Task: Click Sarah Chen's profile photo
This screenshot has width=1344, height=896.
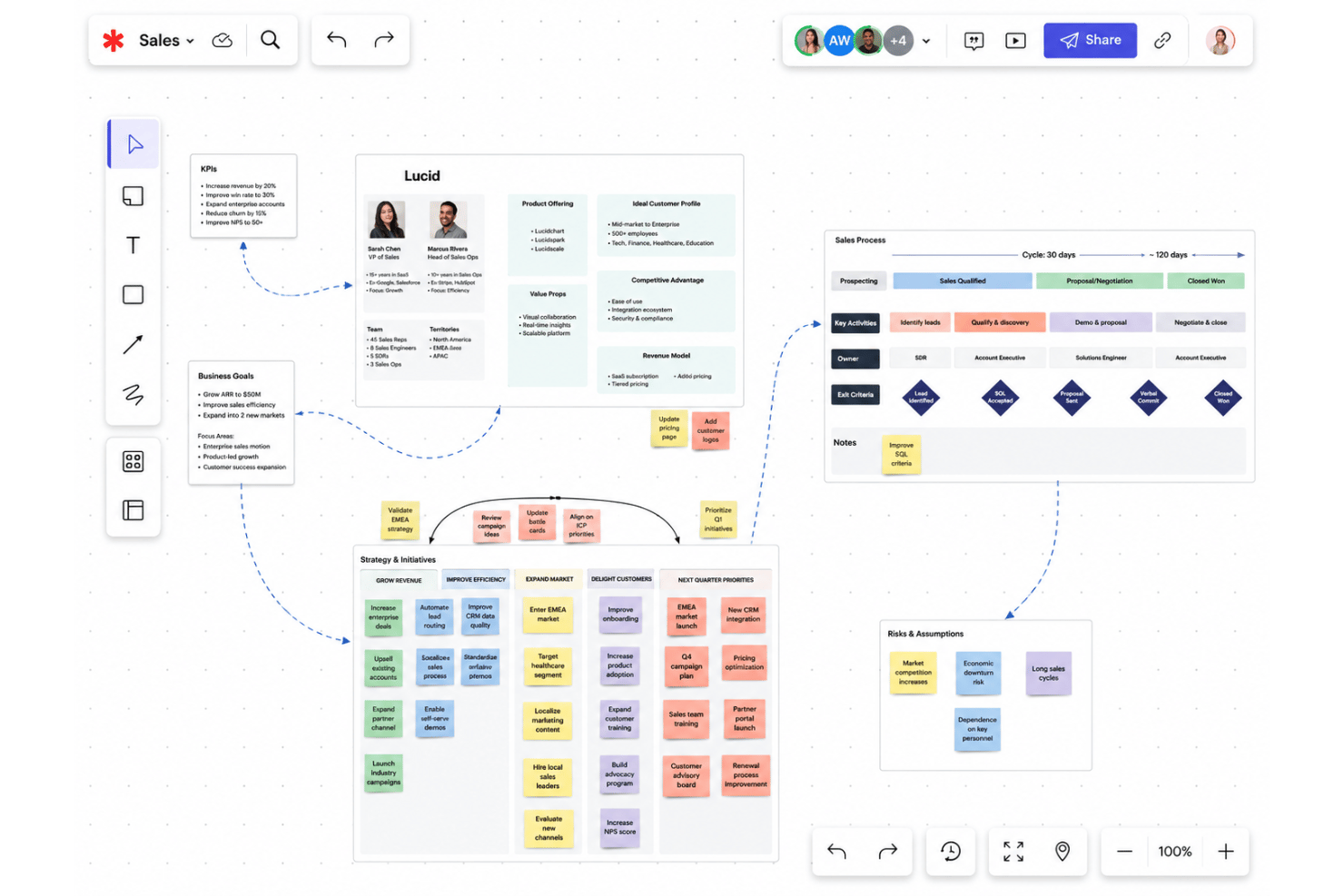Action: 386,221
